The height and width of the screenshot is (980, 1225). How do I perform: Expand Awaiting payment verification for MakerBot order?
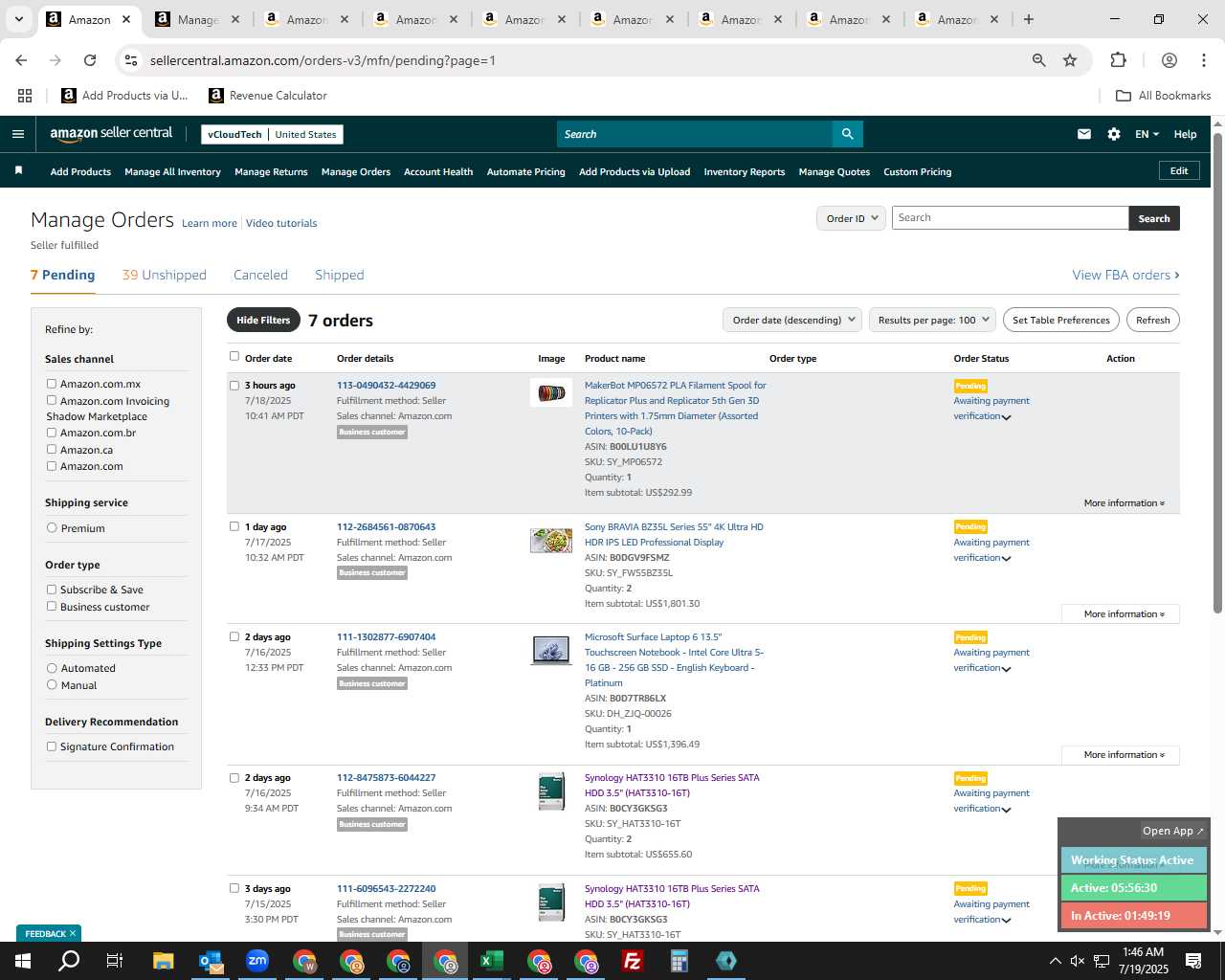coord(991,409)
